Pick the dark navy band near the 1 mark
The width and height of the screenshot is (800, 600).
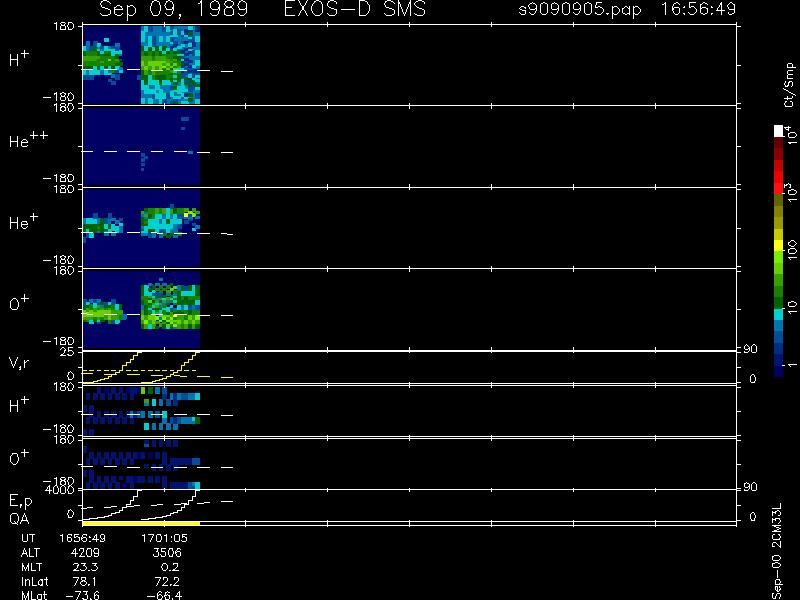[779, 371]
